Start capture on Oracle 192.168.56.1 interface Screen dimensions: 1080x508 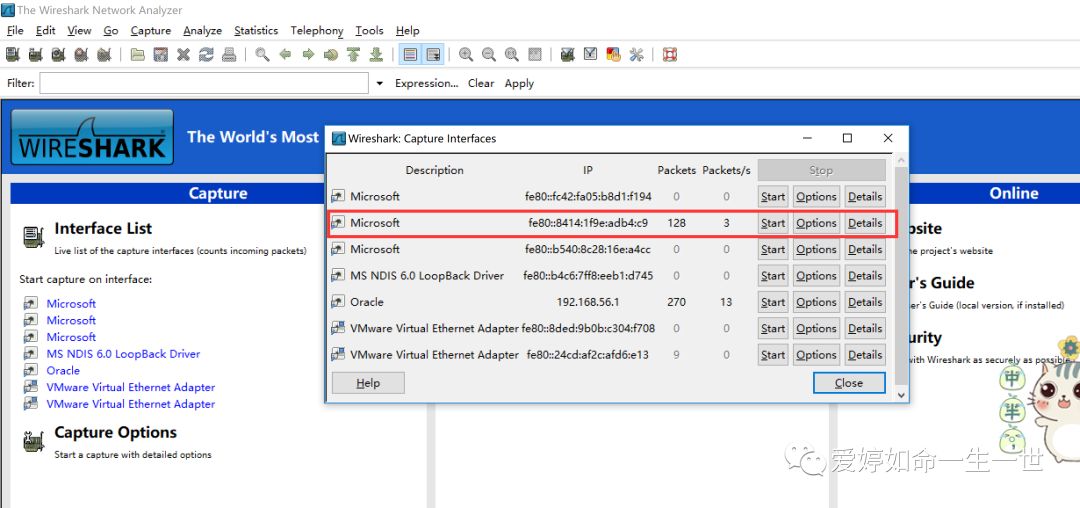click(x=773, y=302)
